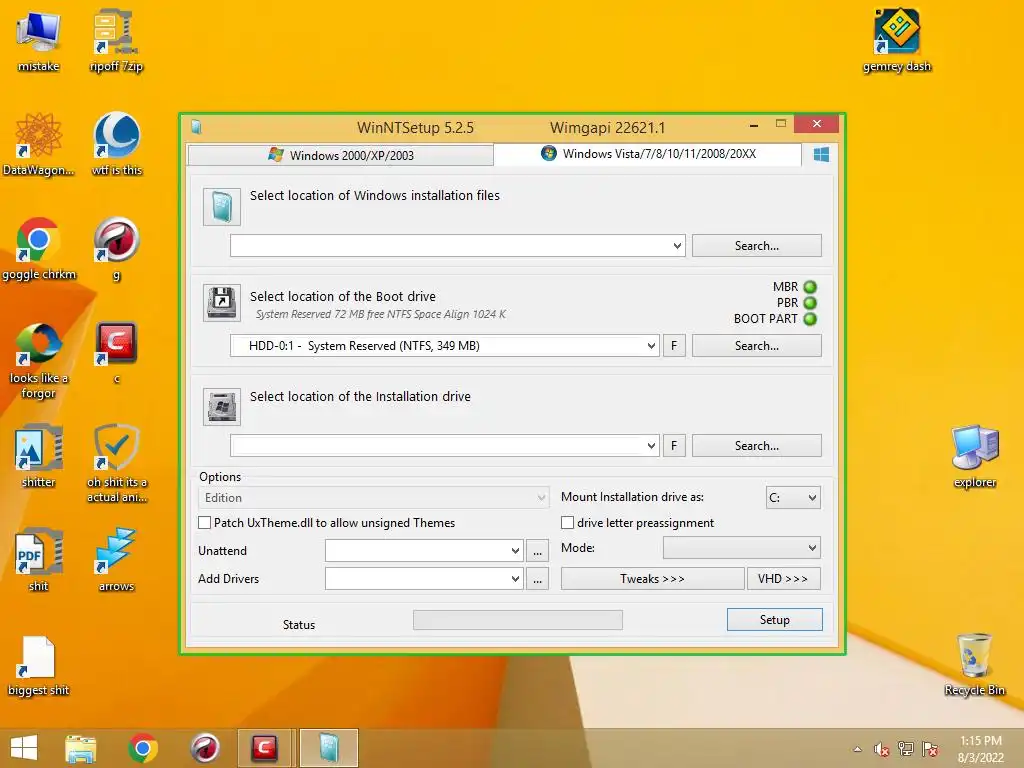Click the BOOT PART green status indicator
Viewport: 1024px width, 768px height.
[x=810, y=319]
